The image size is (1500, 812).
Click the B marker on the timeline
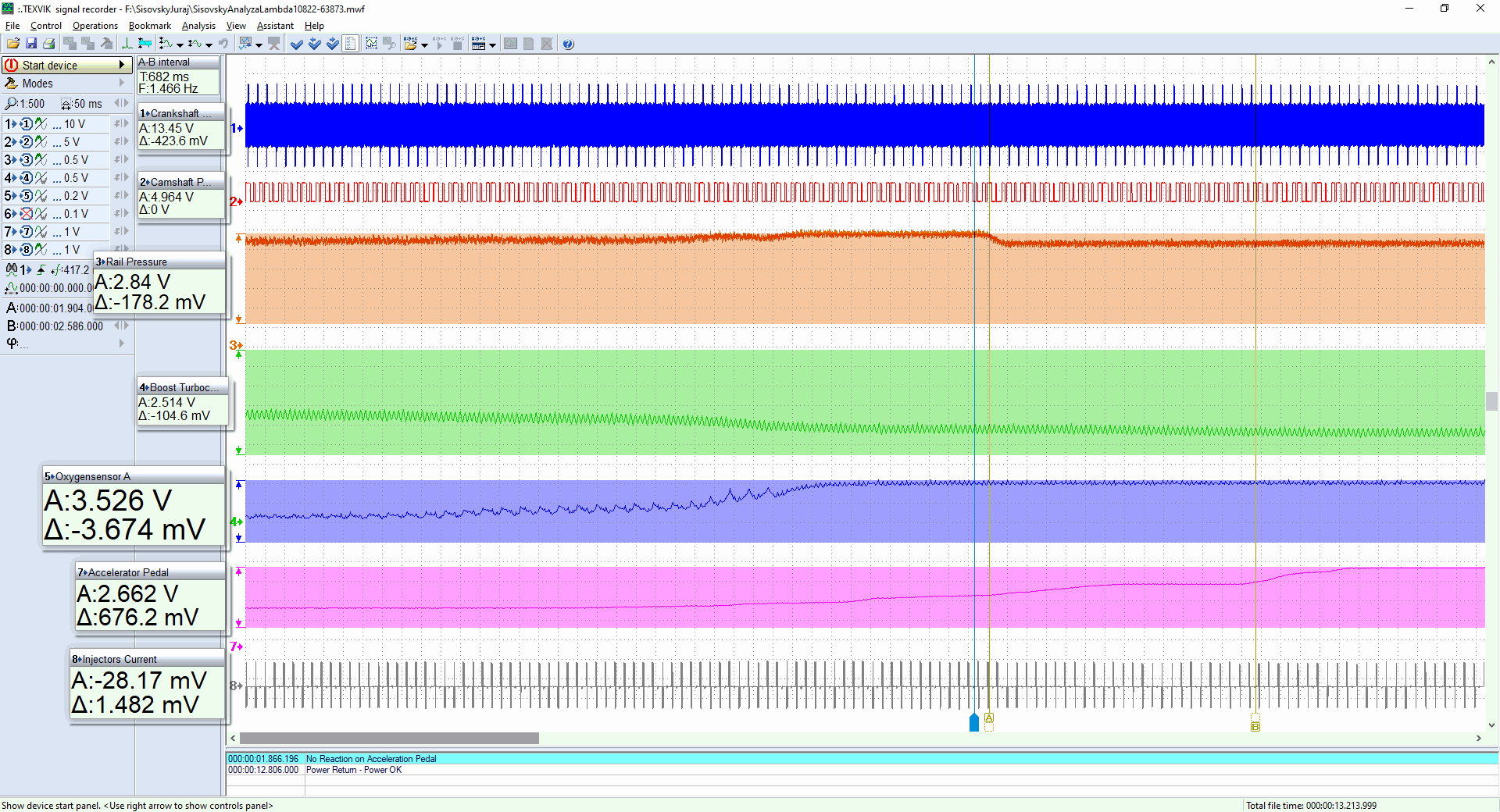click(x=1255, y=727)
